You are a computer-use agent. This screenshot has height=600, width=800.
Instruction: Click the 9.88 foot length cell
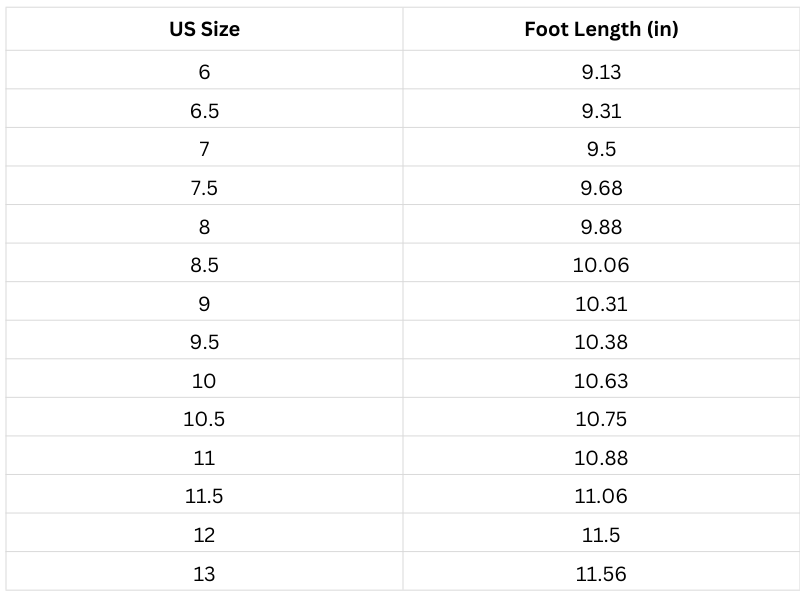coord(601,227)
